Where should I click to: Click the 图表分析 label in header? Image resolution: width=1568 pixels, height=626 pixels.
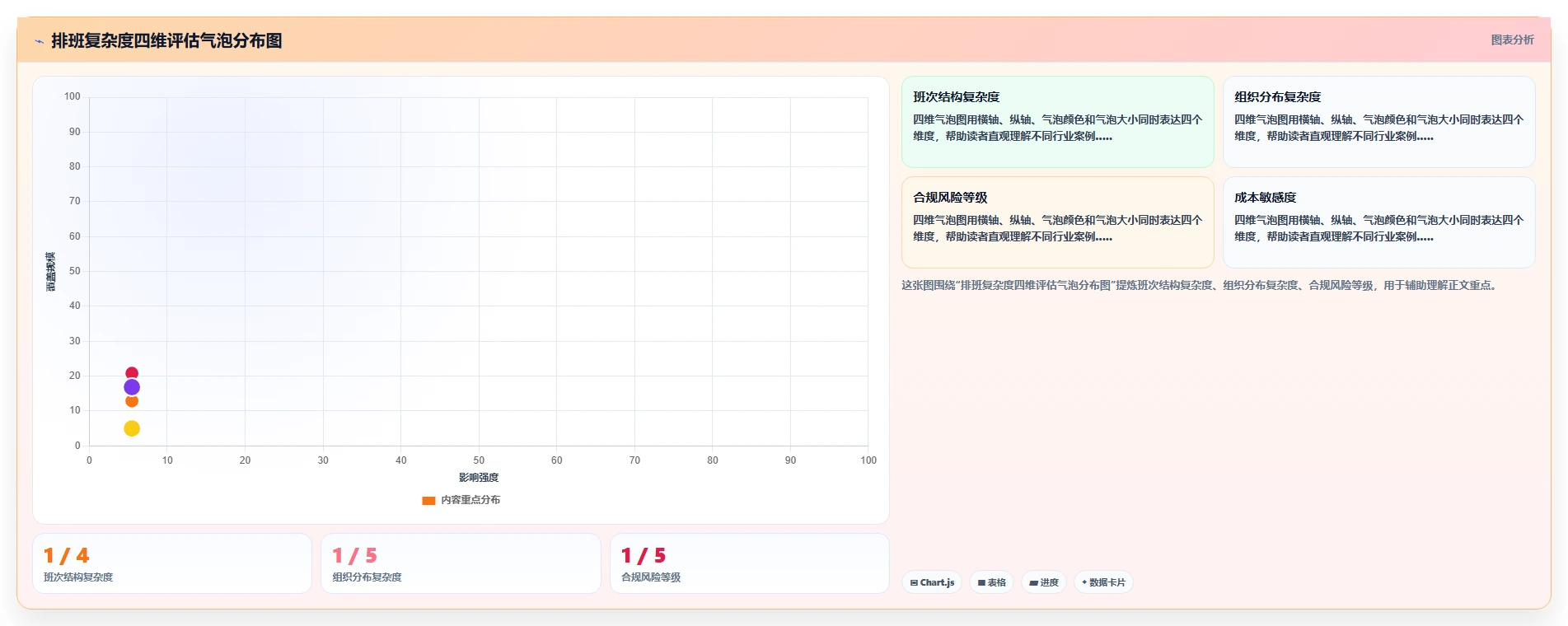(x=1512, y=40)
